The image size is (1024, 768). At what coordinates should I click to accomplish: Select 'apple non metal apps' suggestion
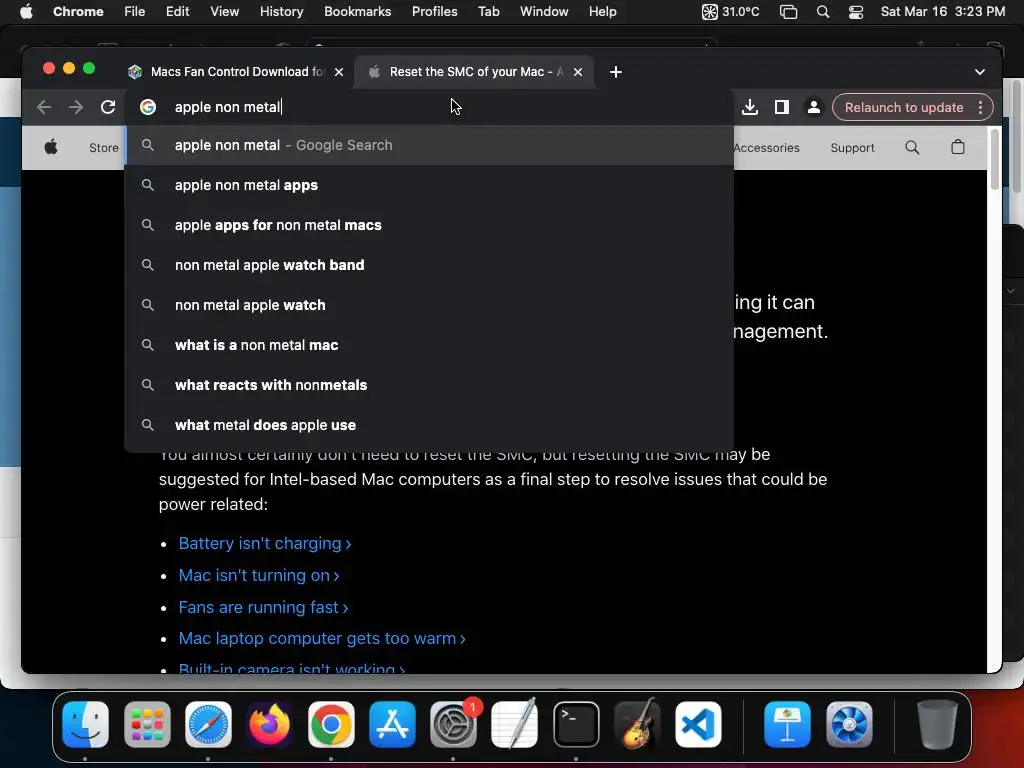point(430,185)
